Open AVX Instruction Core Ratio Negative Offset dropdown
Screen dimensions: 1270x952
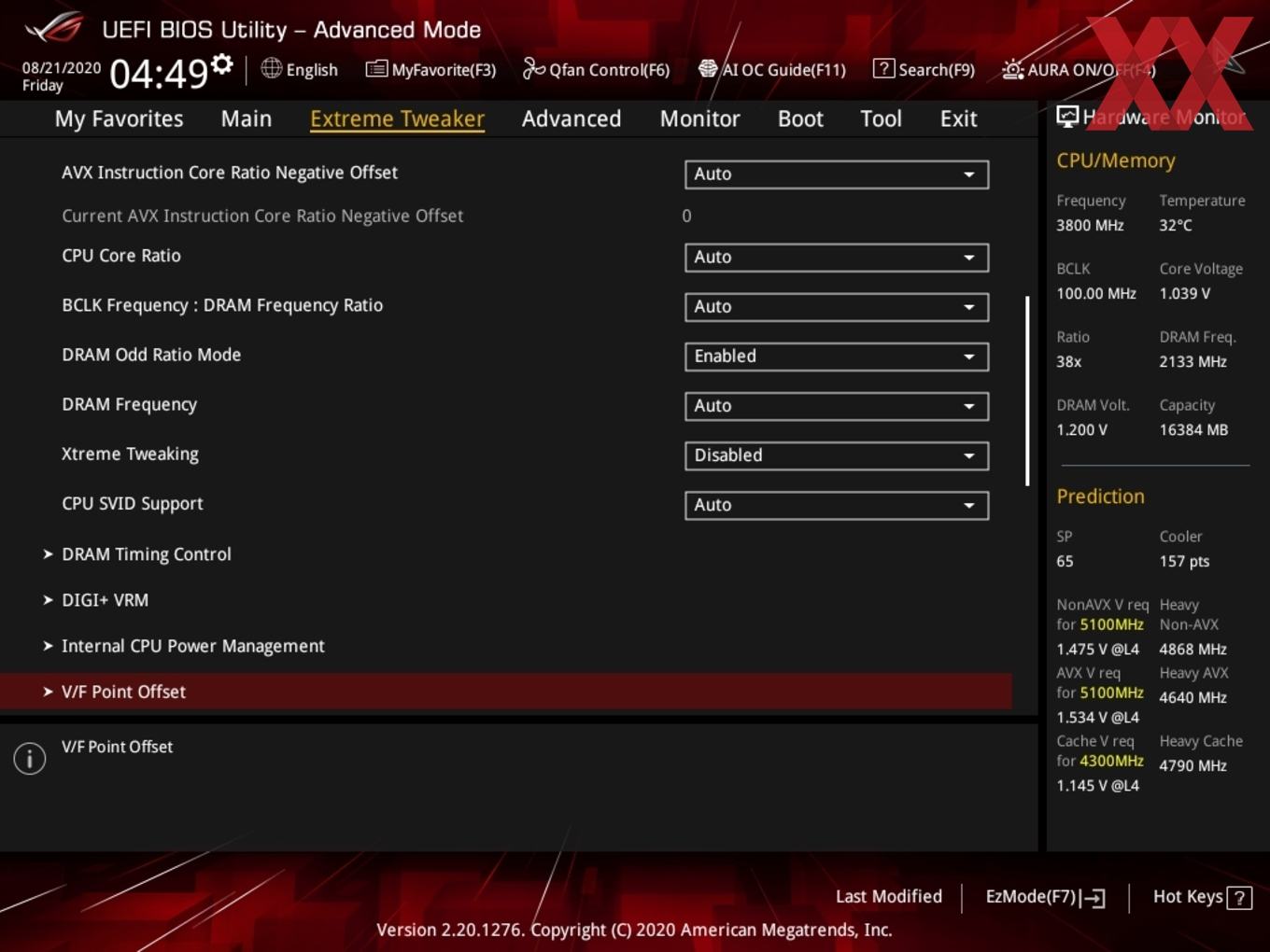837,175
